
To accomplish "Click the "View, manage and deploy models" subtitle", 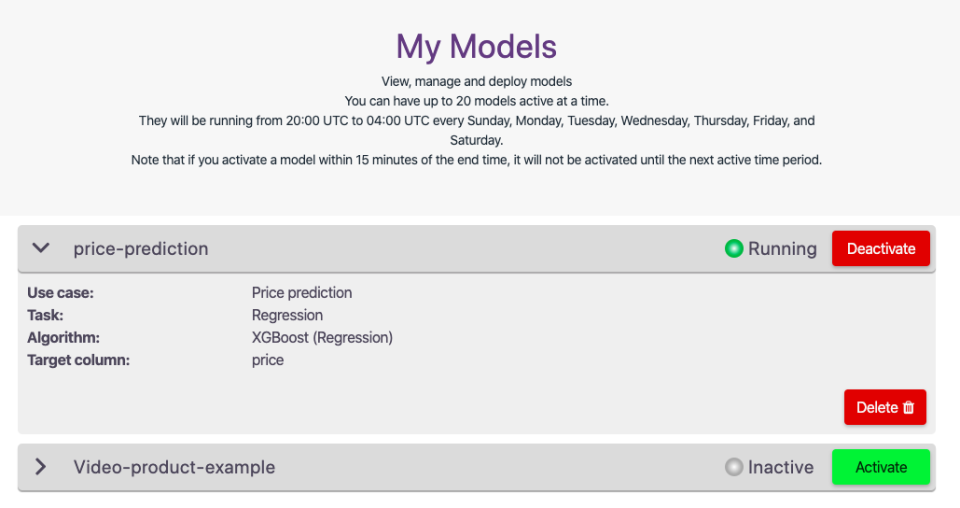I will pos(476,81).
